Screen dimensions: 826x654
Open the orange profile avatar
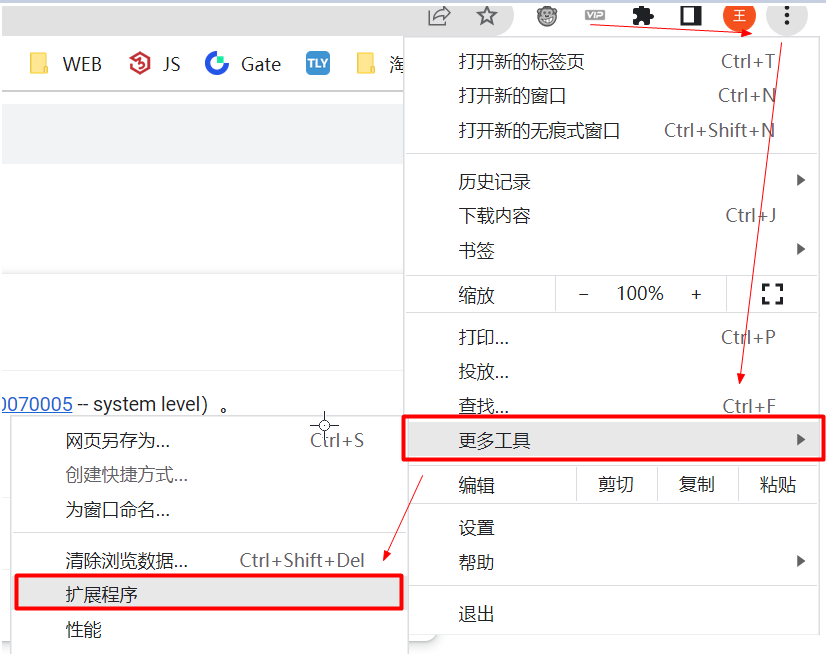739,16
